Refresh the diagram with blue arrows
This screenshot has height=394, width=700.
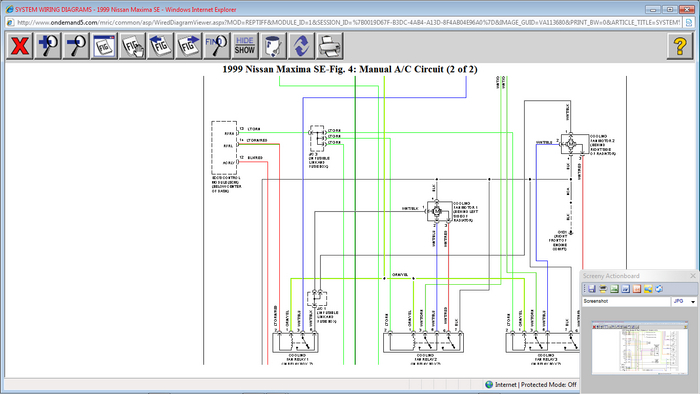coord(301,46)
